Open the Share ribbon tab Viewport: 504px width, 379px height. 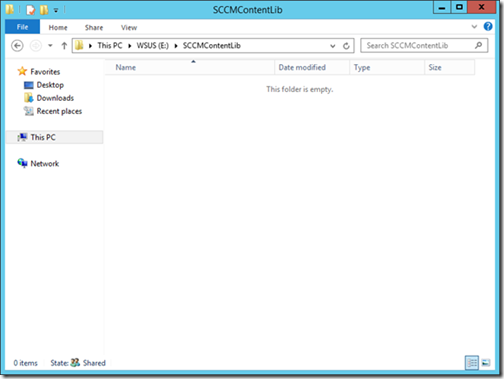[x=94, y=28]
